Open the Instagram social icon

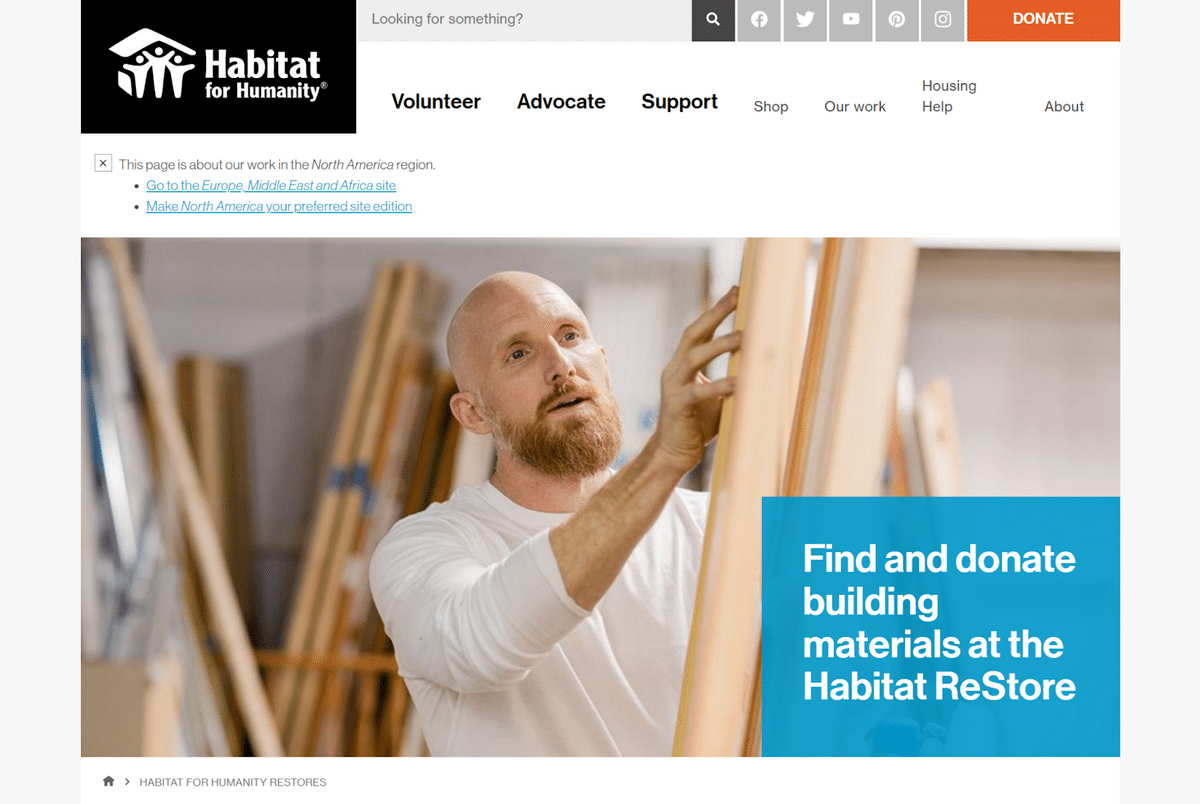coord(943,19)
